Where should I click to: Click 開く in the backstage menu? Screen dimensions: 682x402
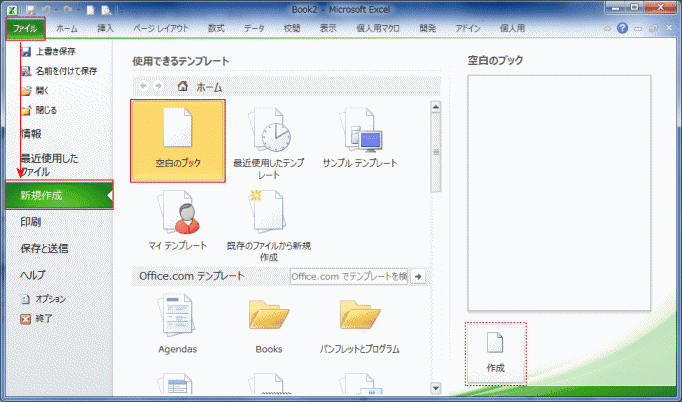[36, 90]
